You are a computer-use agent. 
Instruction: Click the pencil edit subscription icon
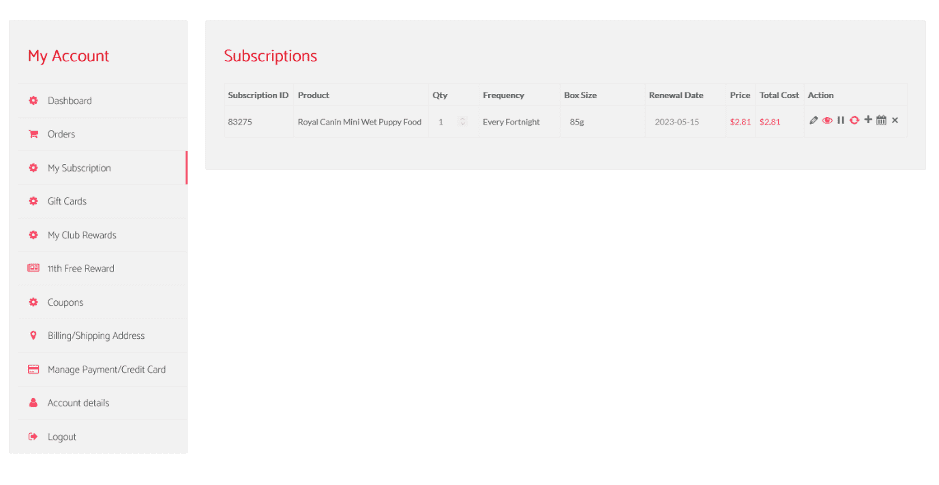814,120
